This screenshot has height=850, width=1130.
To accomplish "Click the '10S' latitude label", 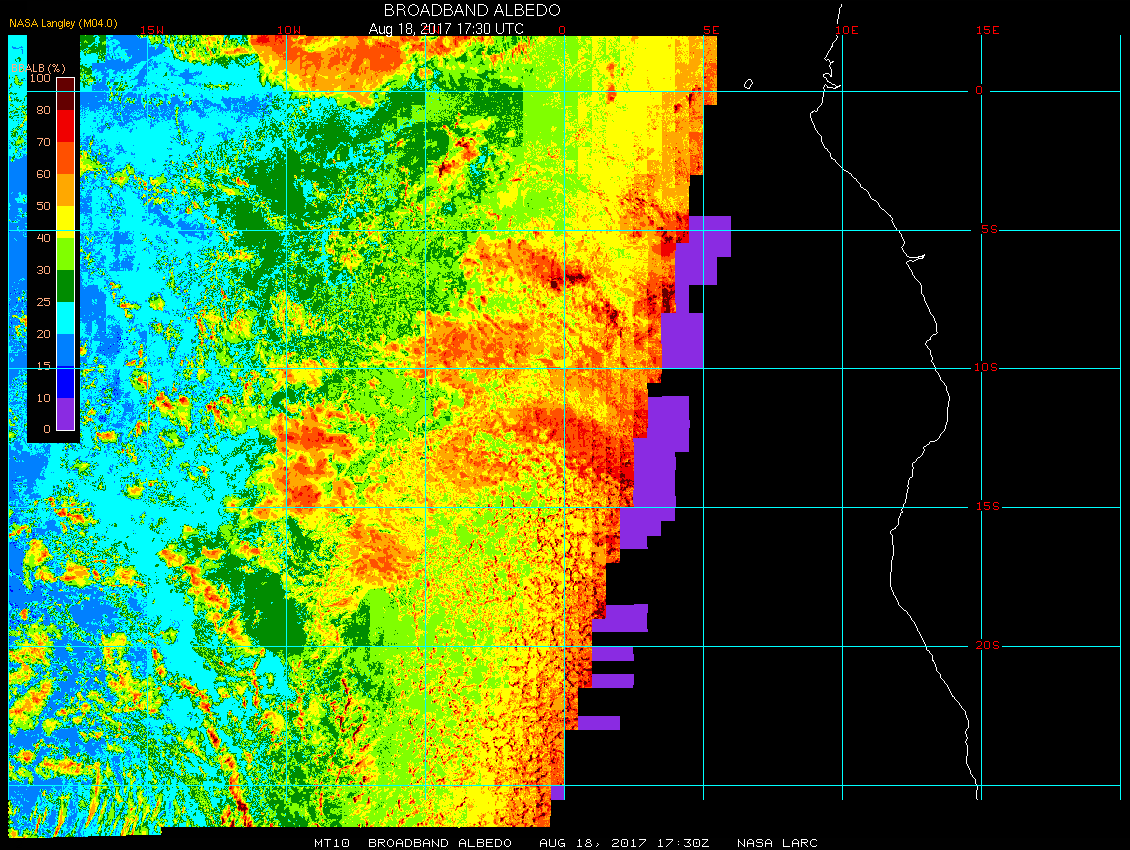I will (987, 368).
